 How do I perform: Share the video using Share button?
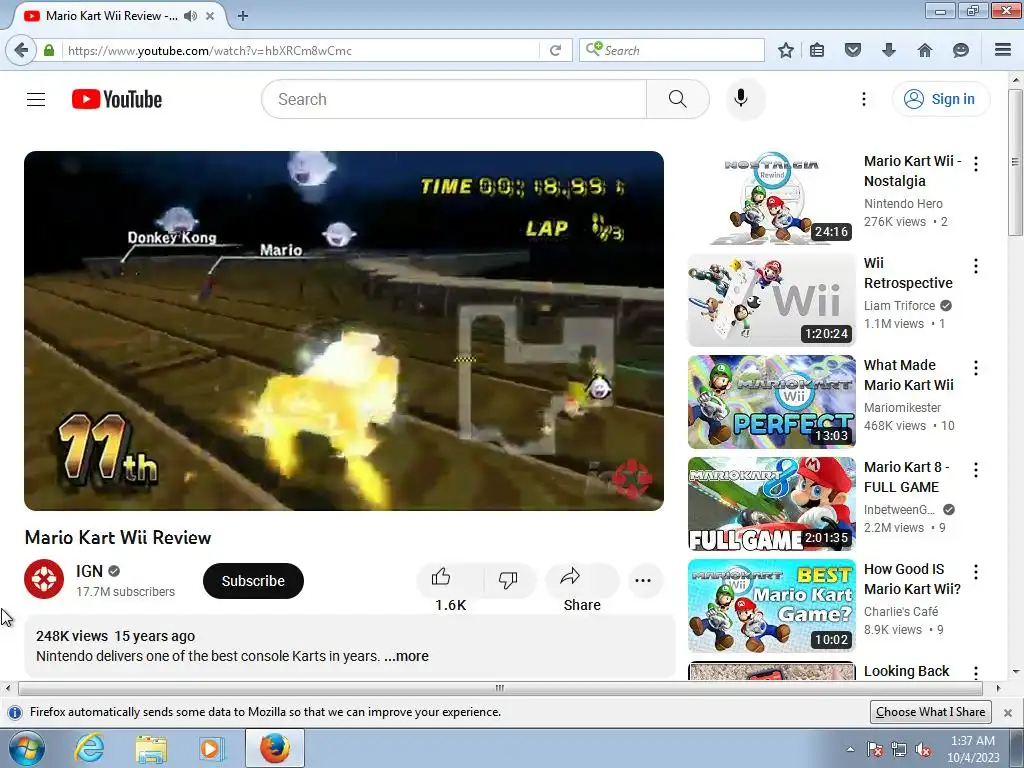click(x=582, y=580)
